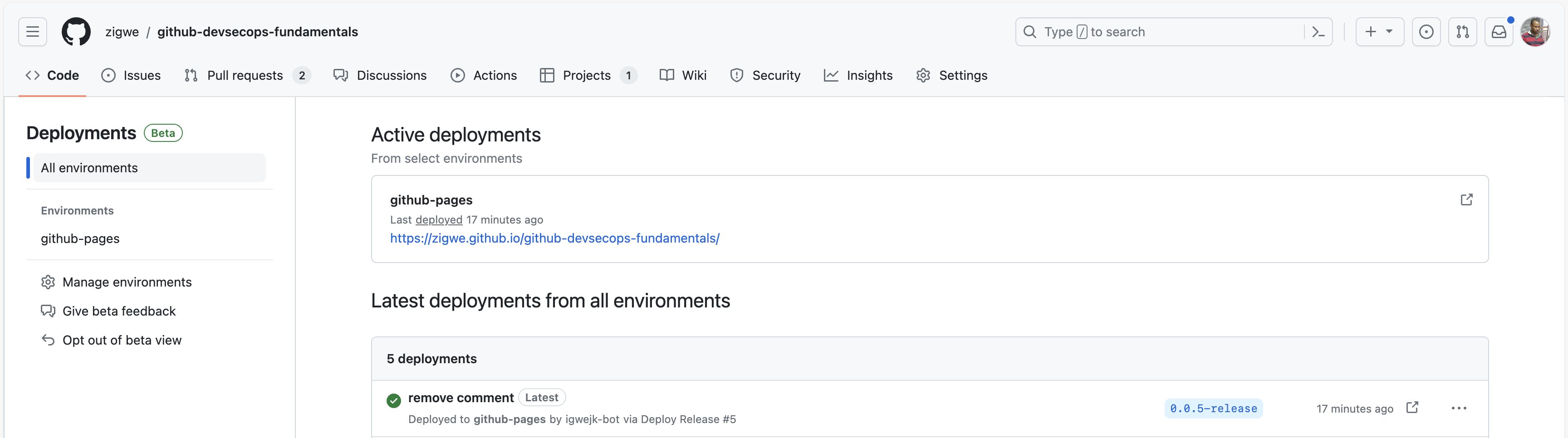Open the zigwe.github.io deployment URL
Image resolution: width=1568 pixels, height=438 pixels.
554,238
